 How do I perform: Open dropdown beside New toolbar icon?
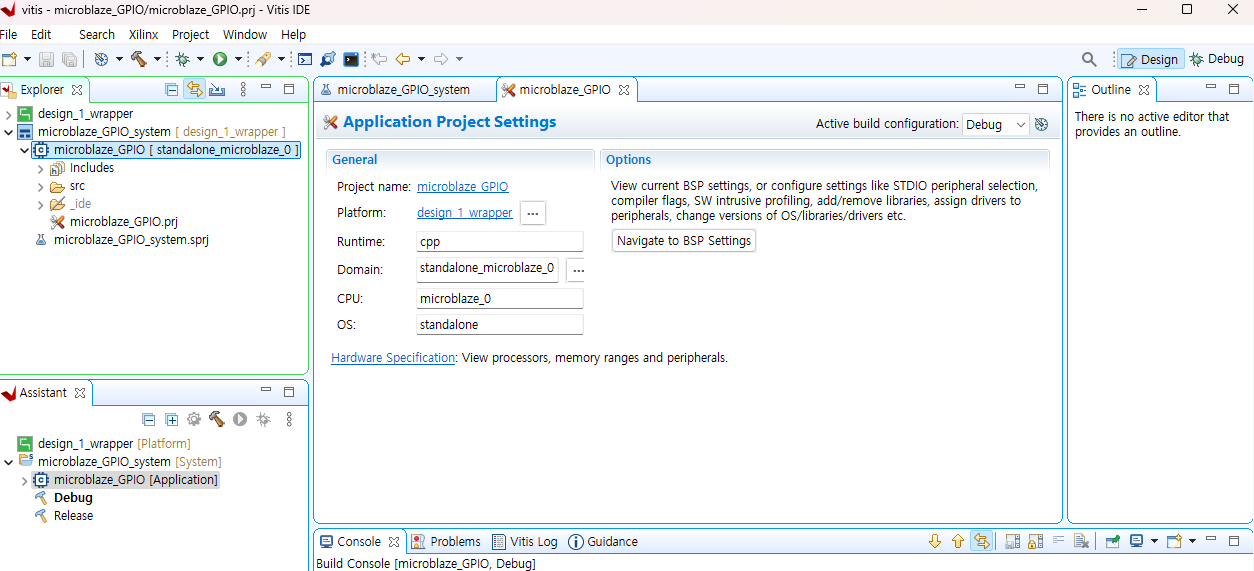click(27, 59)
